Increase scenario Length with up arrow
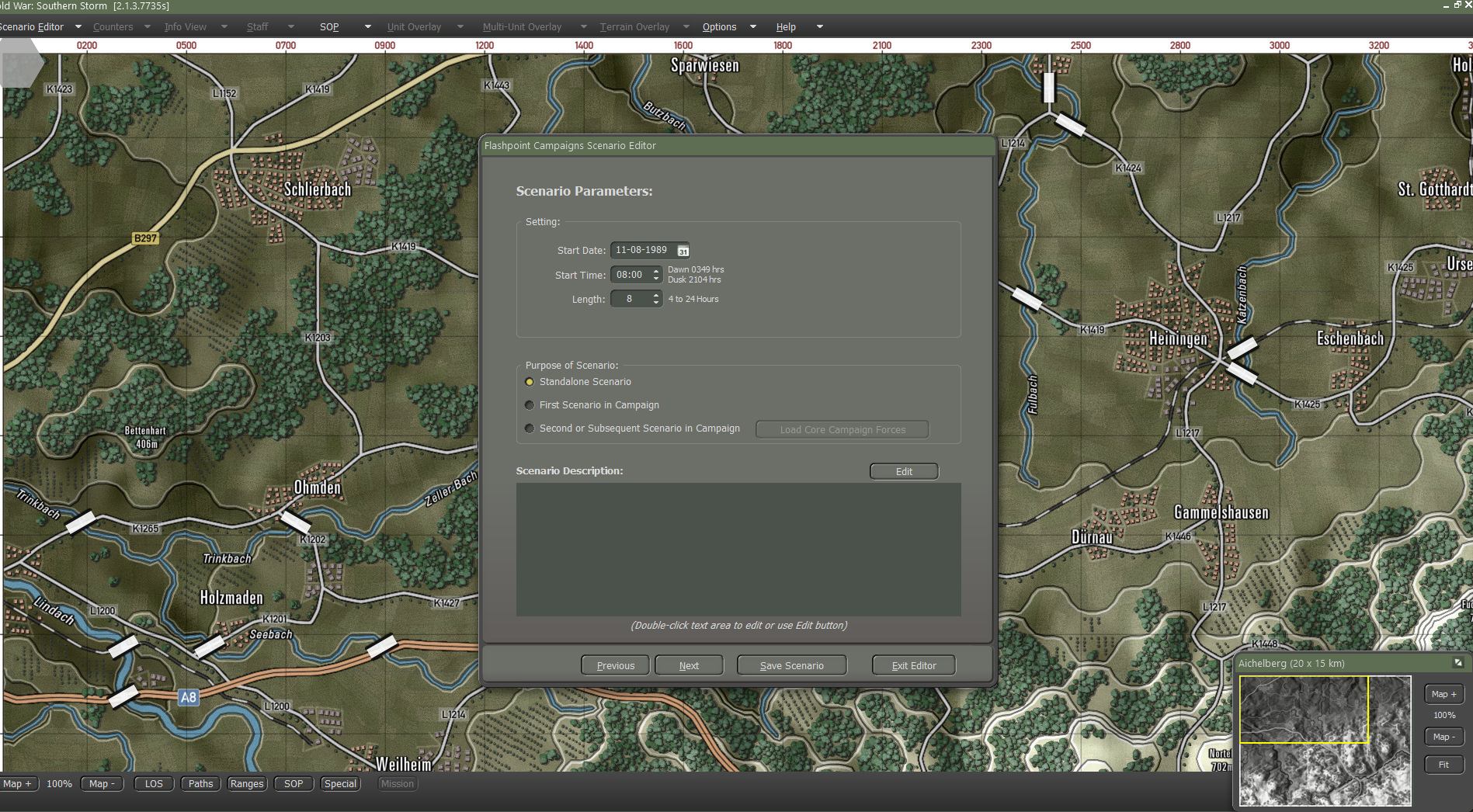Image resolution: width=1473 pixels, height=812 pixels. click(x=656, y=295)
